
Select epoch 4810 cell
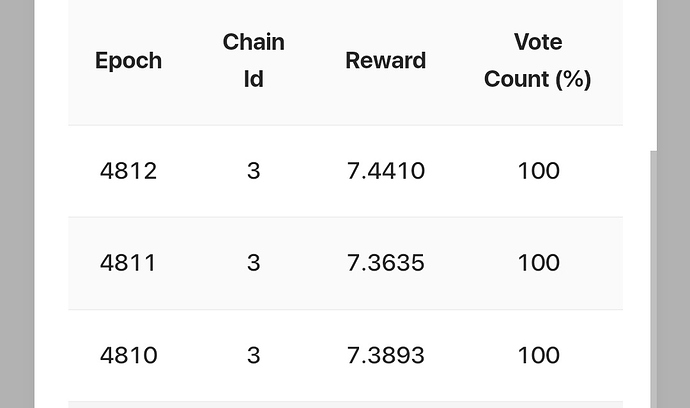pos(128,355)
